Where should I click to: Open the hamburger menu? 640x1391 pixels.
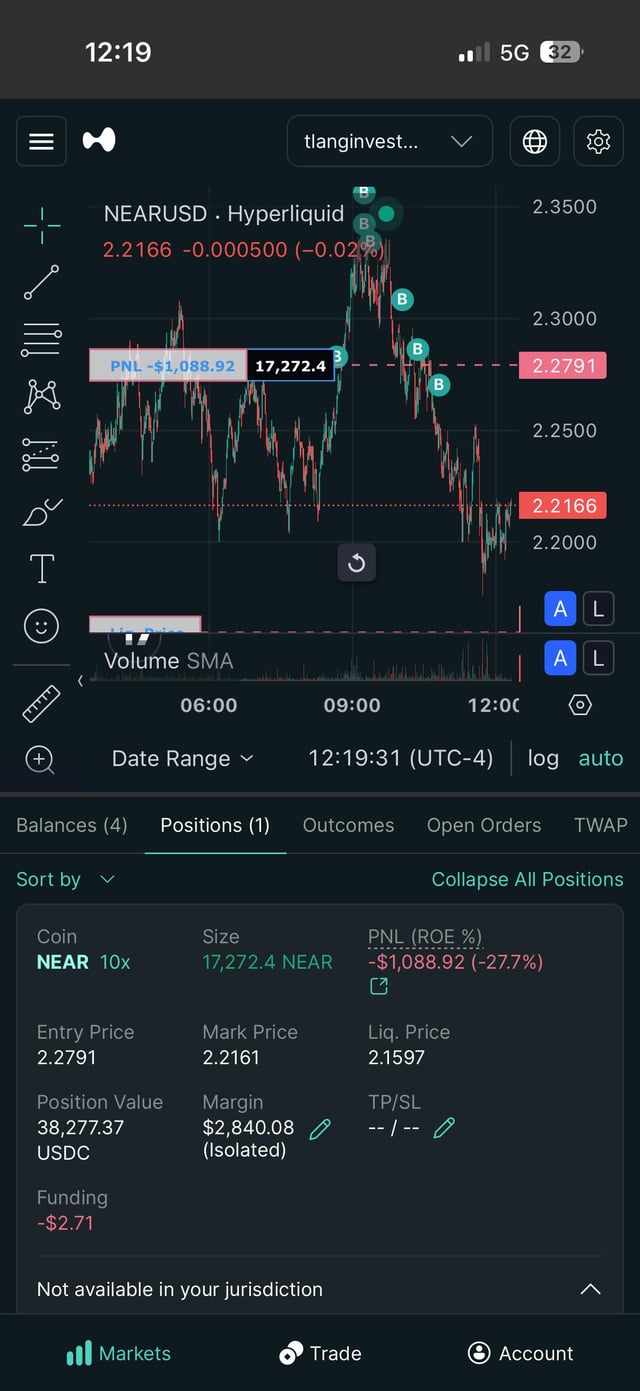[41, 141]
